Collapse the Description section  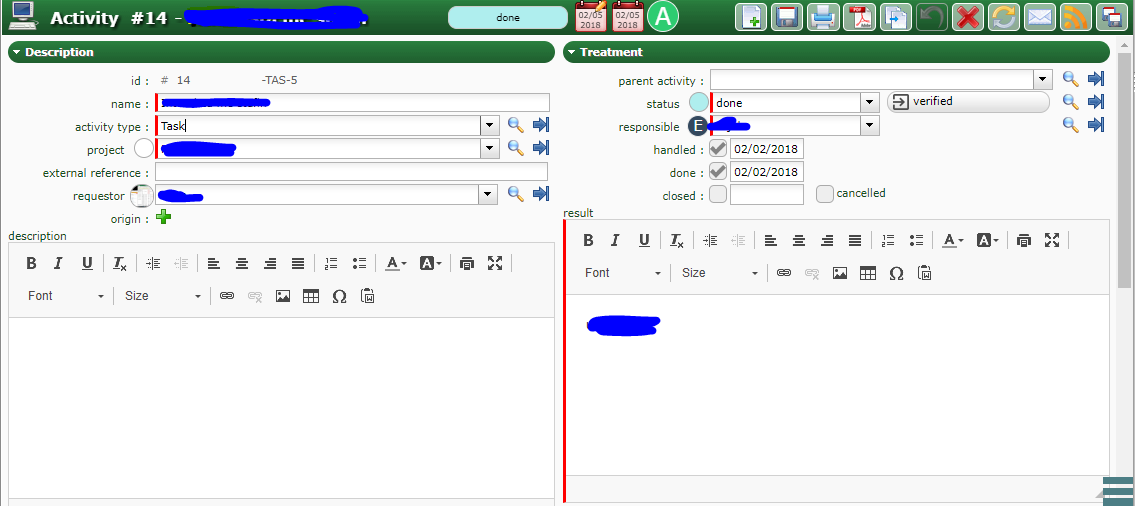(16, 52)
